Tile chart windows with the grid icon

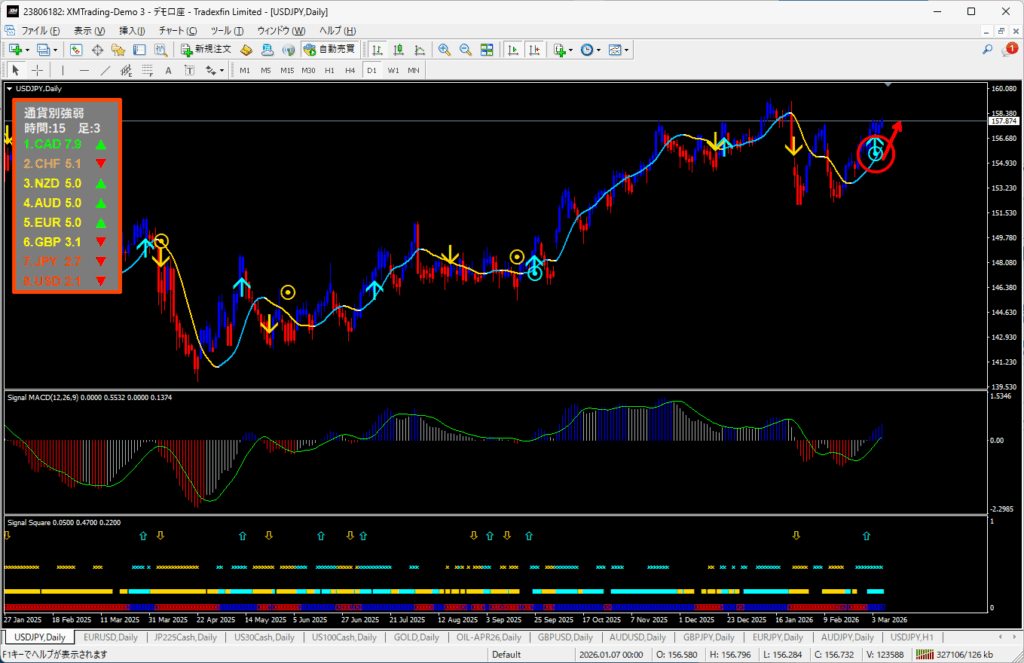[x=487, y=49]
